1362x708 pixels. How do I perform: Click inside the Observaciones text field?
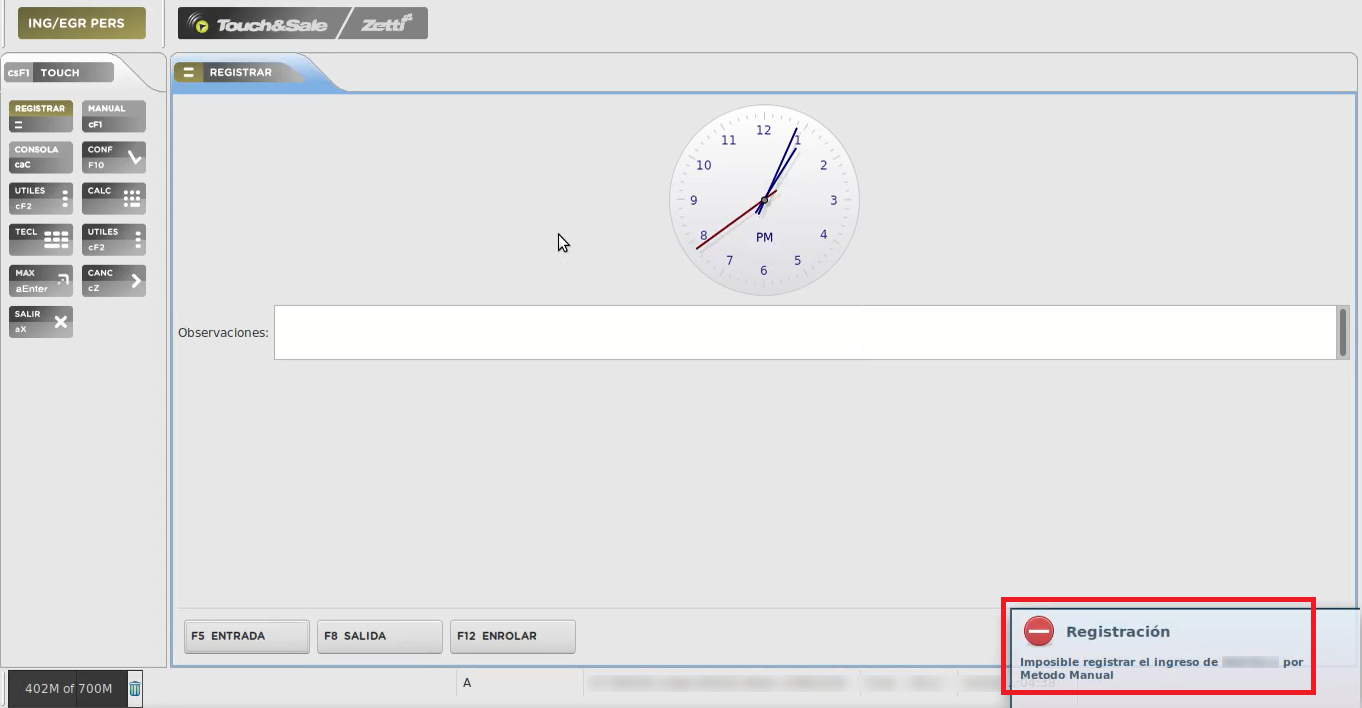click(x=800, y=332)
